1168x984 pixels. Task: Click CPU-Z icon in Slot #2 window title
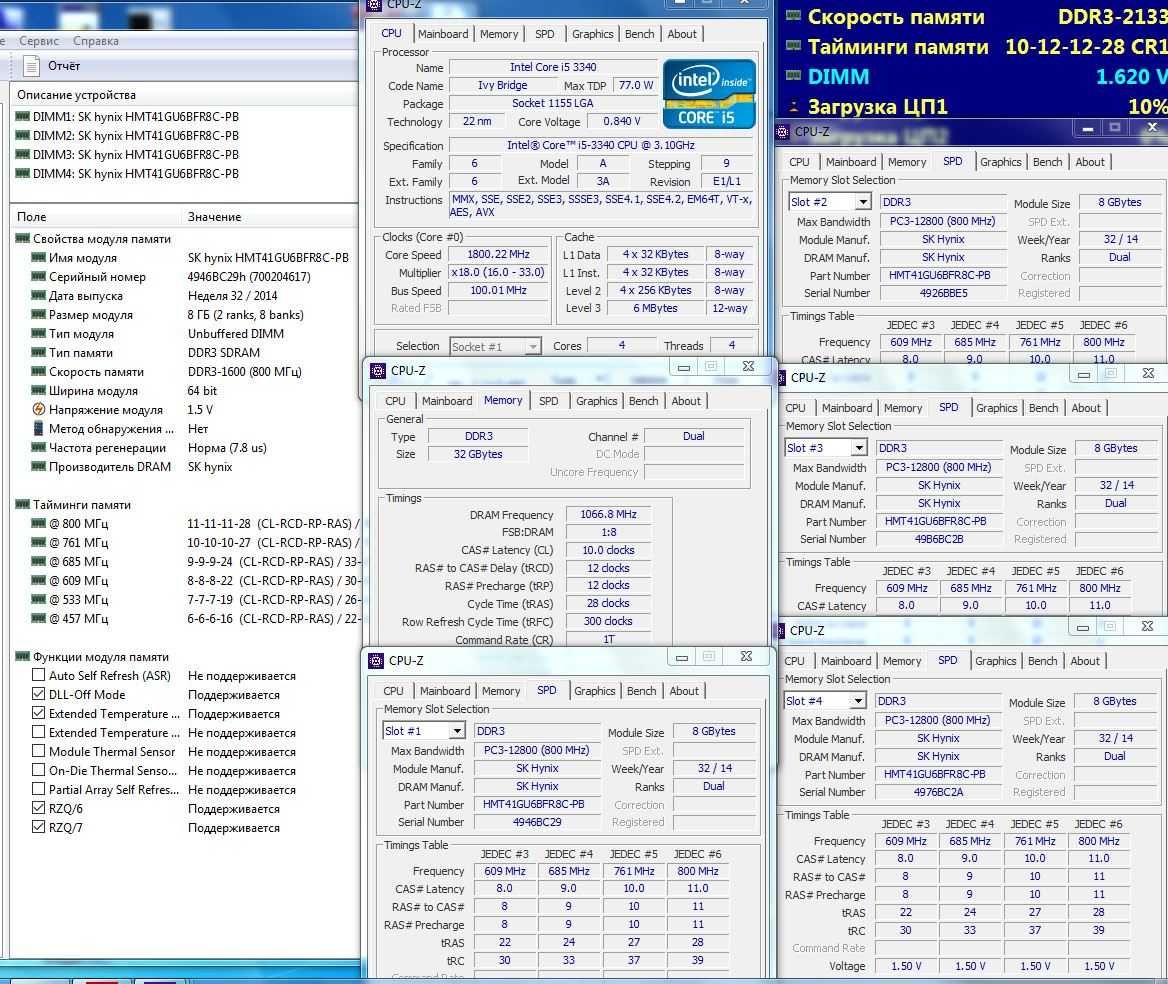782,132
